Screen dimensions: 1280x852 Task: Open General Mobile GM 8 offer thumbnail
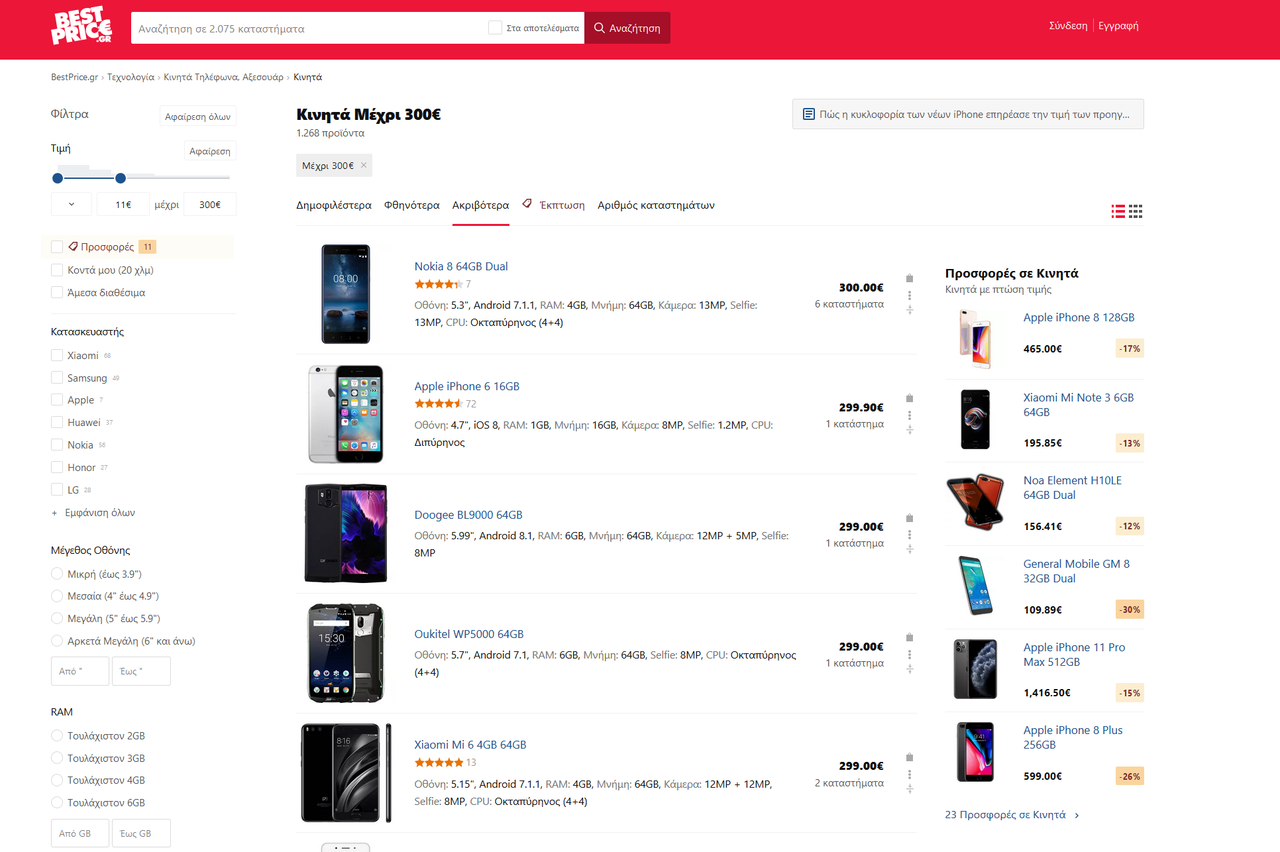[974, 585]
